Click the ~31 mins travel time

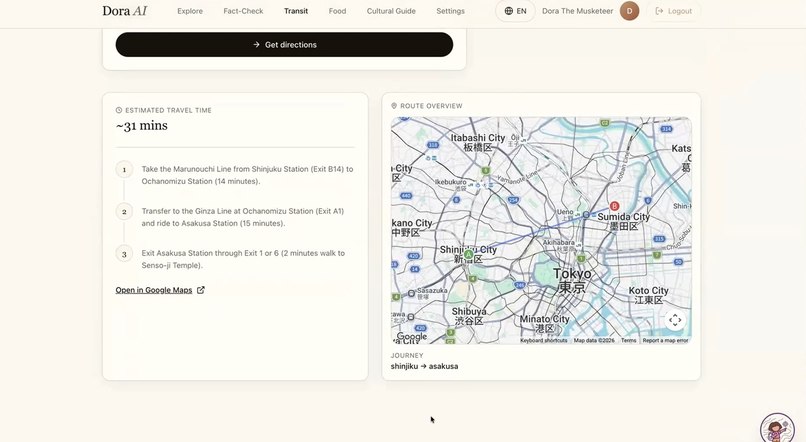(142, 125)
